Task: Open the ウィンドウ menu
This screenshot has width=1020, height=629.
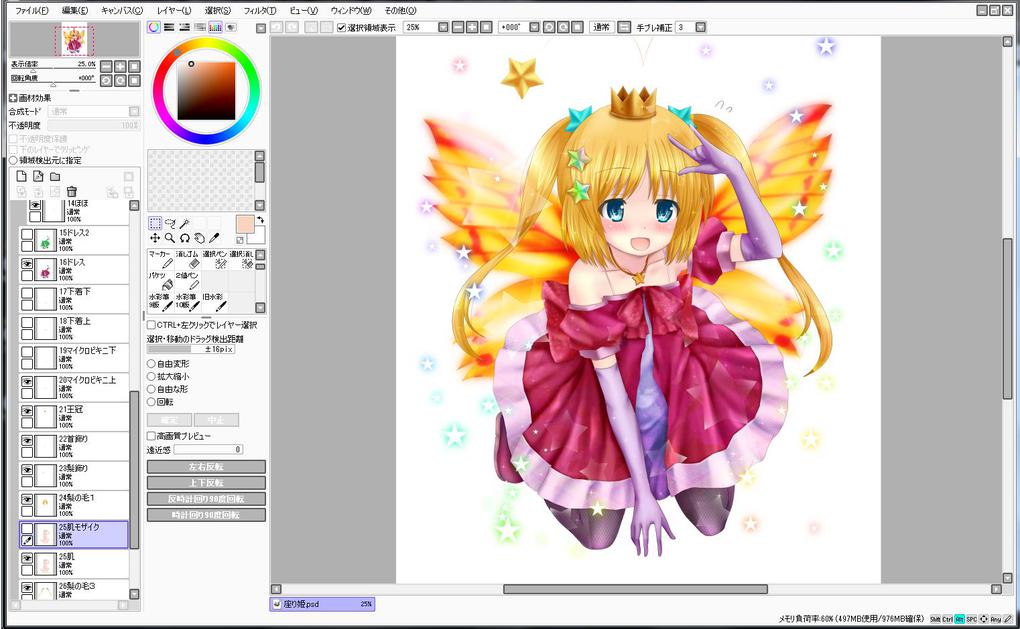Action: tap(351, 10)
